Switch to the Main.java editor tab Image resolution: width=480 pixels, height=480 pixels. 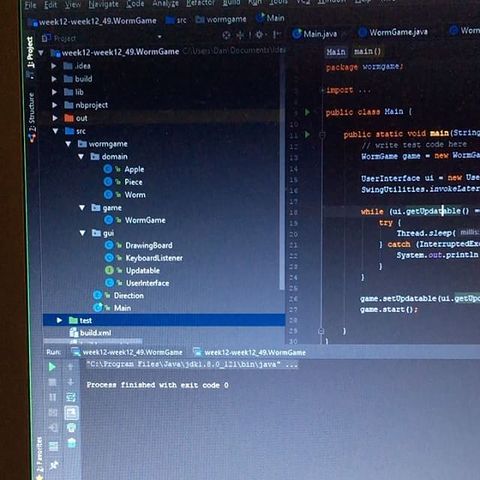pyautogui.click(x=315, y=34)
